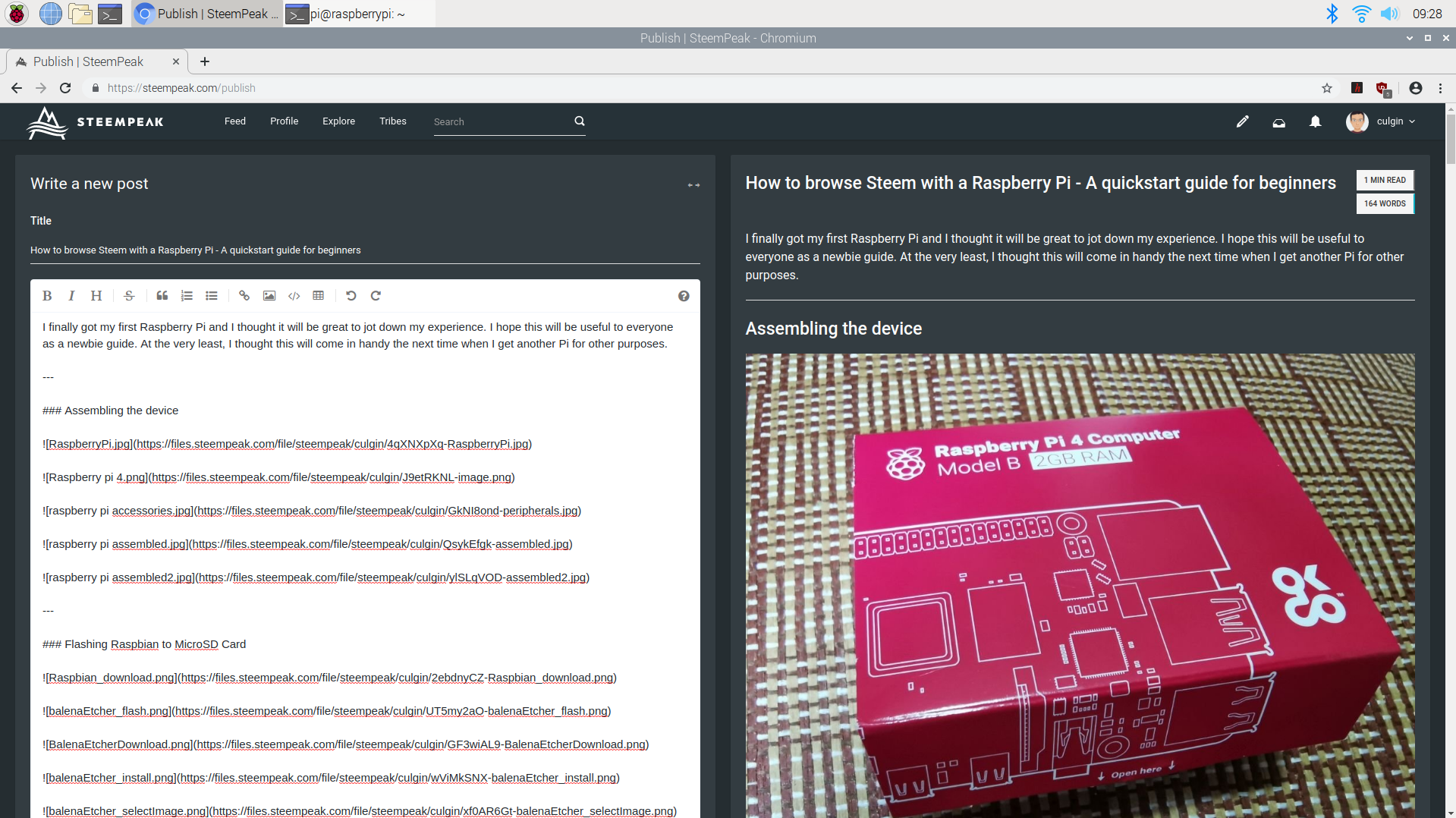Click the 'Assembling the device' preview heading
The width and height of the screenshot is (1456, 818).
(833, 329)
